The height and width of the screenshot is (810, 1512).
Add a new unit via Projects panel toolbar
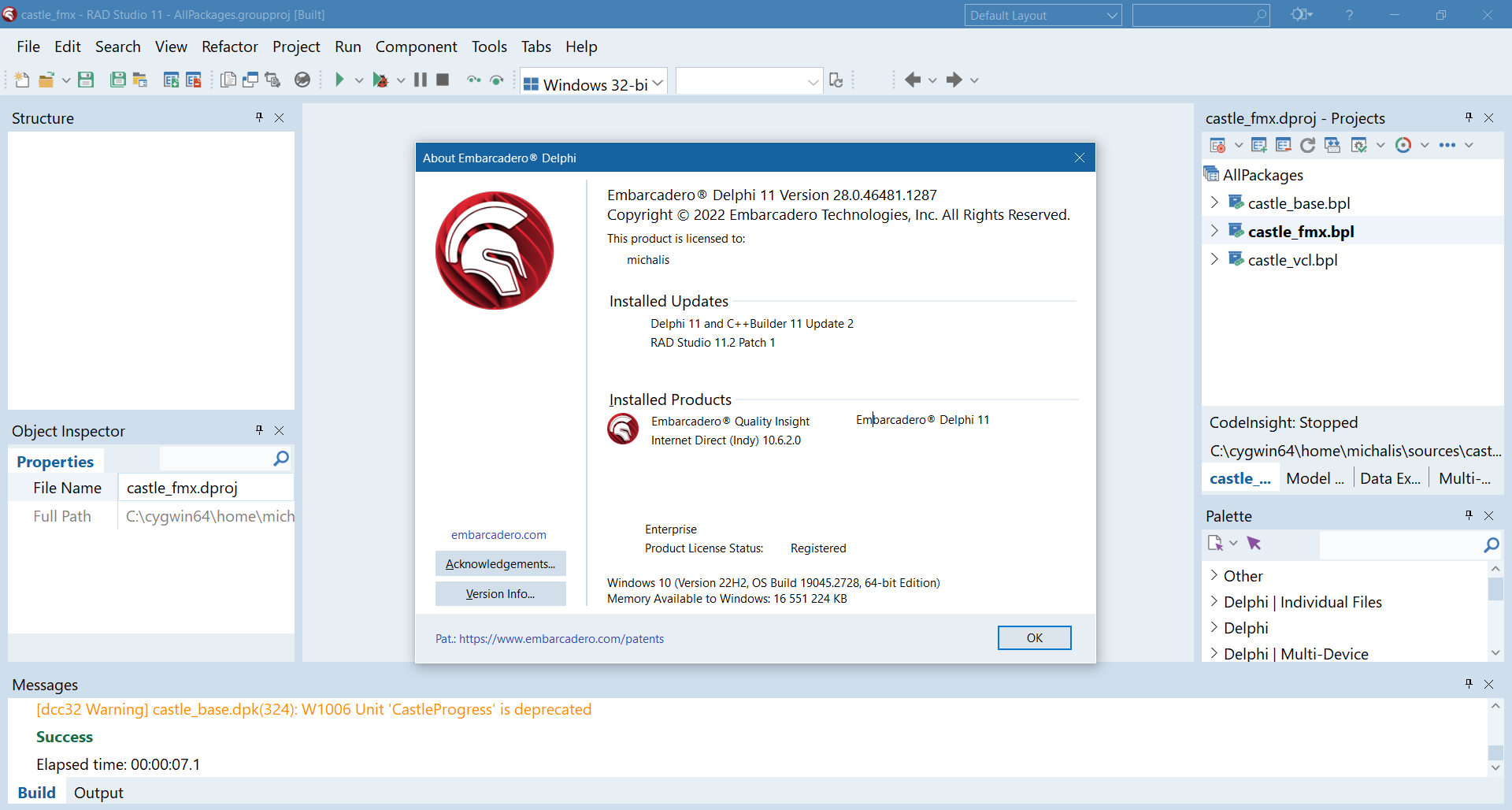[x=1259, y=145]
